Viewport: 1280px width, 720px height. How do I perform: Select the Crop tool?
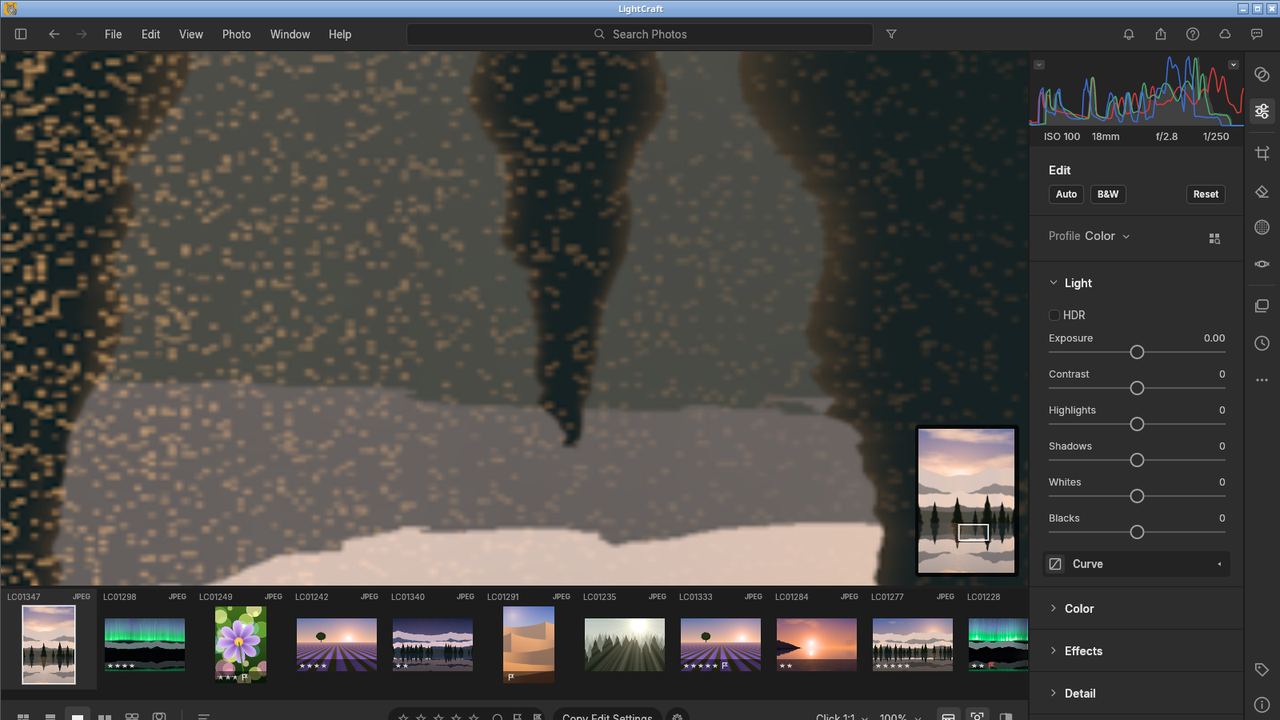click(1262, 153)
